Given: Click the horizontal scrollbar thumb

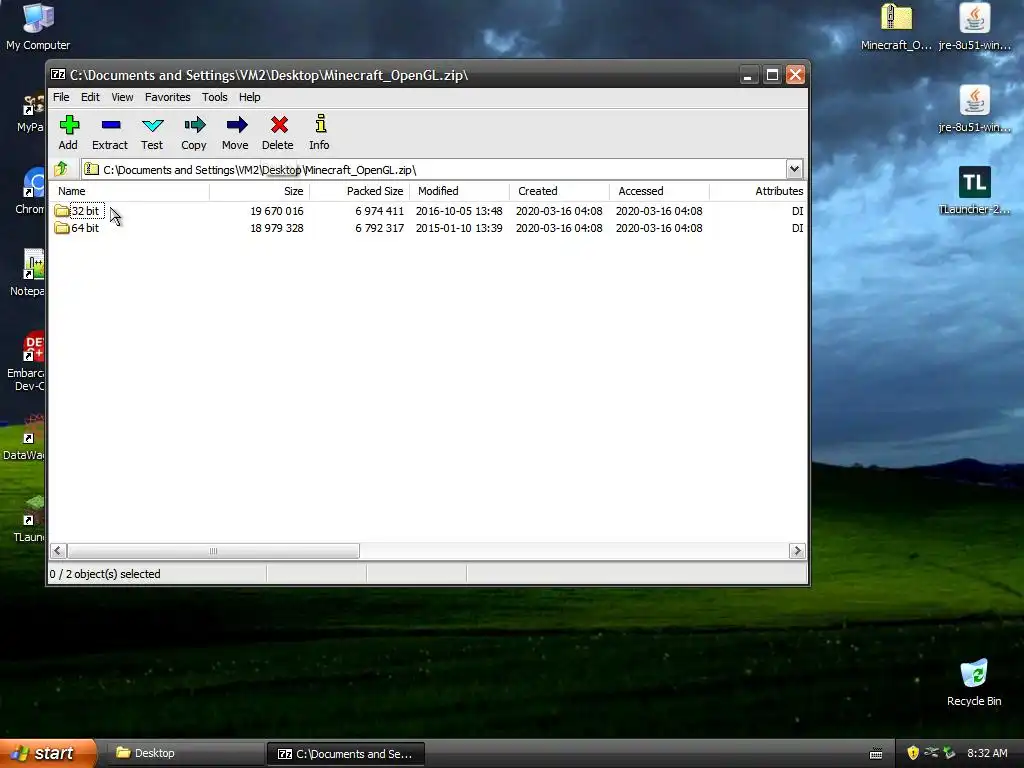Looking at the screenshot, I should click(x=213, y=551).
